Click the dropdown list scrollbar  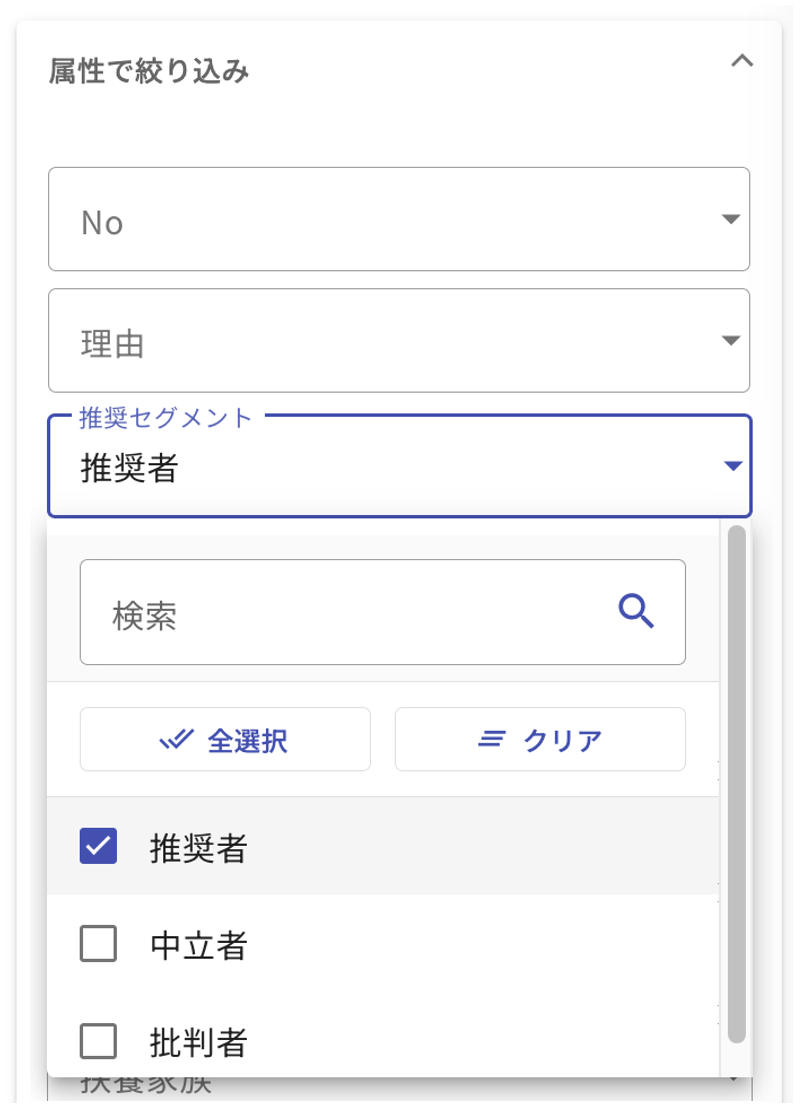[737, 780]
